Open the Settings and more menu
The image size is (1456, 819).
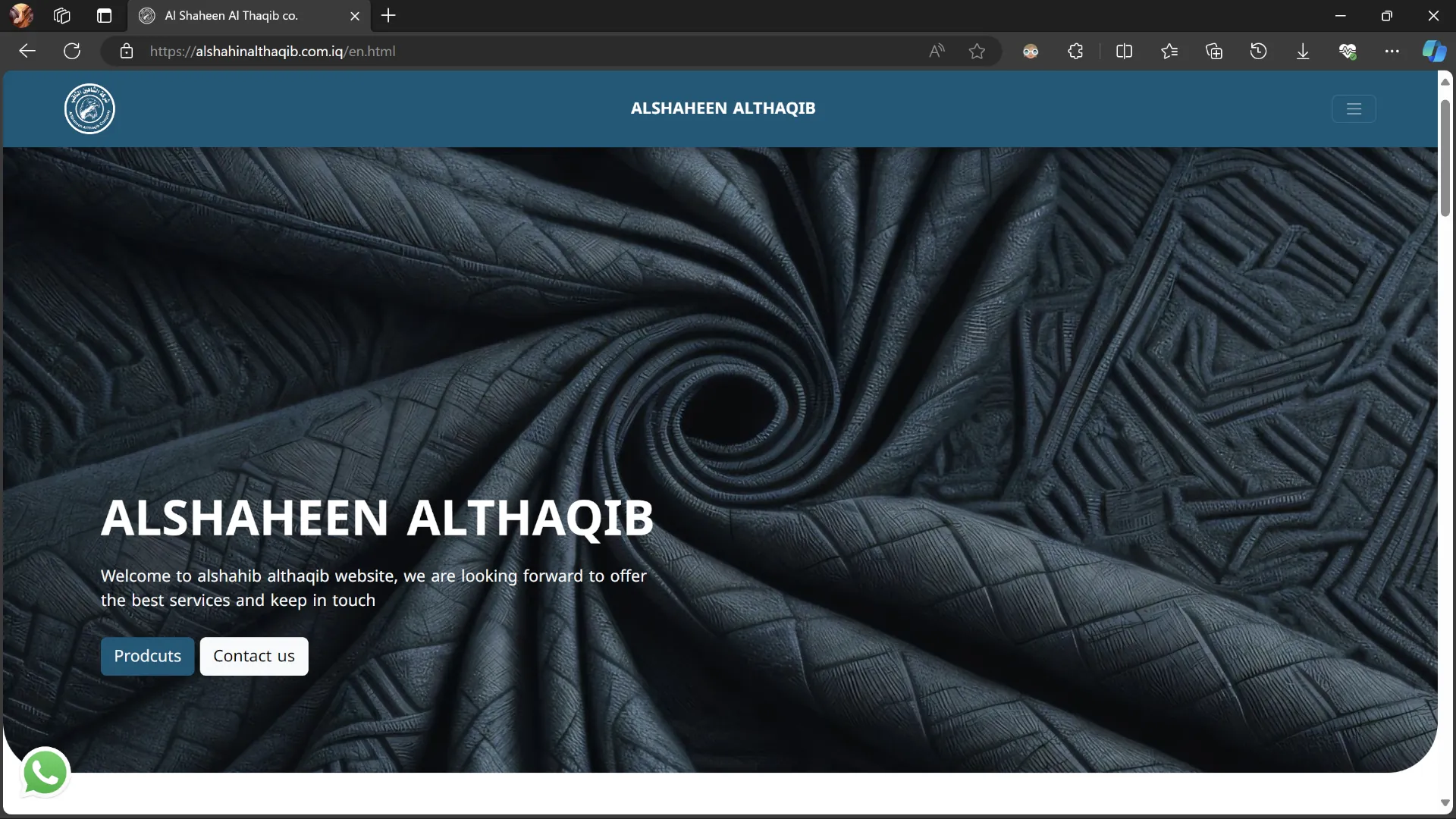[x=1392, y=52]
